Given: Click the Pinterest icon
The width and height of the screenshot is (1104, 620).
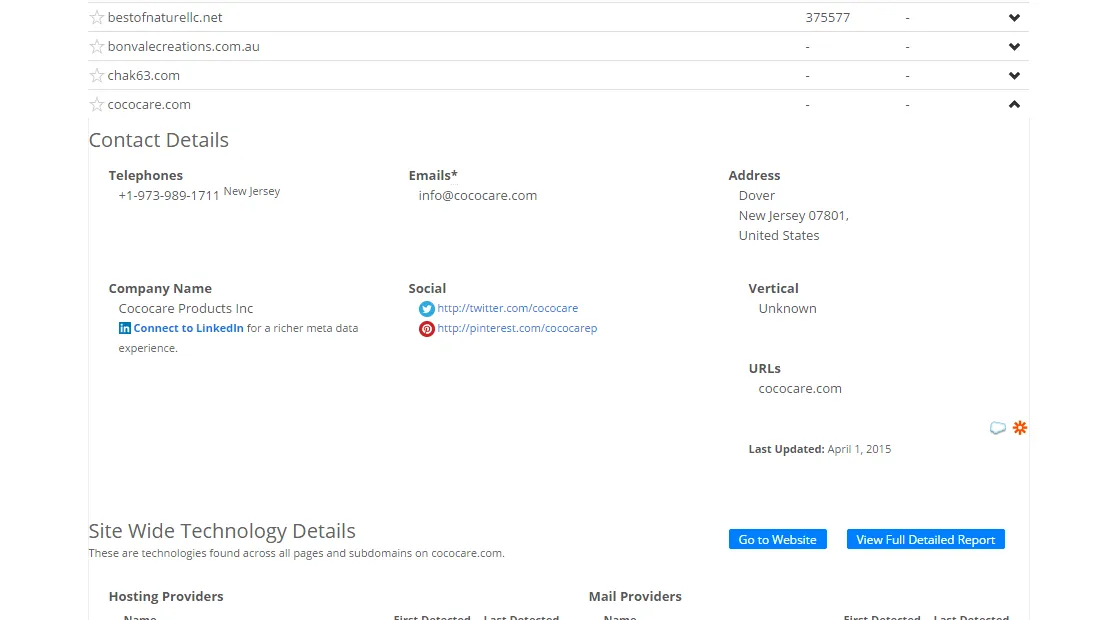Looking at the screenshot, I should pos(427,329).
